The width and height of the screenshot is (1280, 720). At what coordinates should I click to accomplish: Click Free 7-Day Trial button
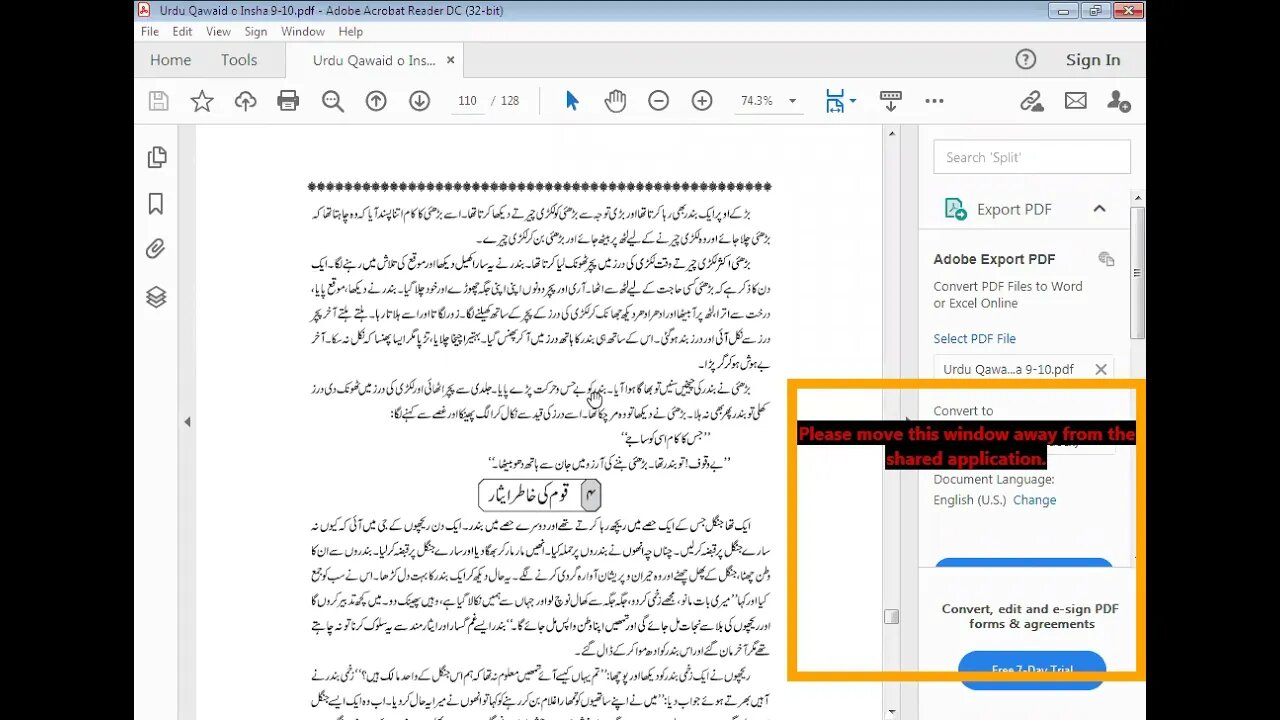[1032, 670]
